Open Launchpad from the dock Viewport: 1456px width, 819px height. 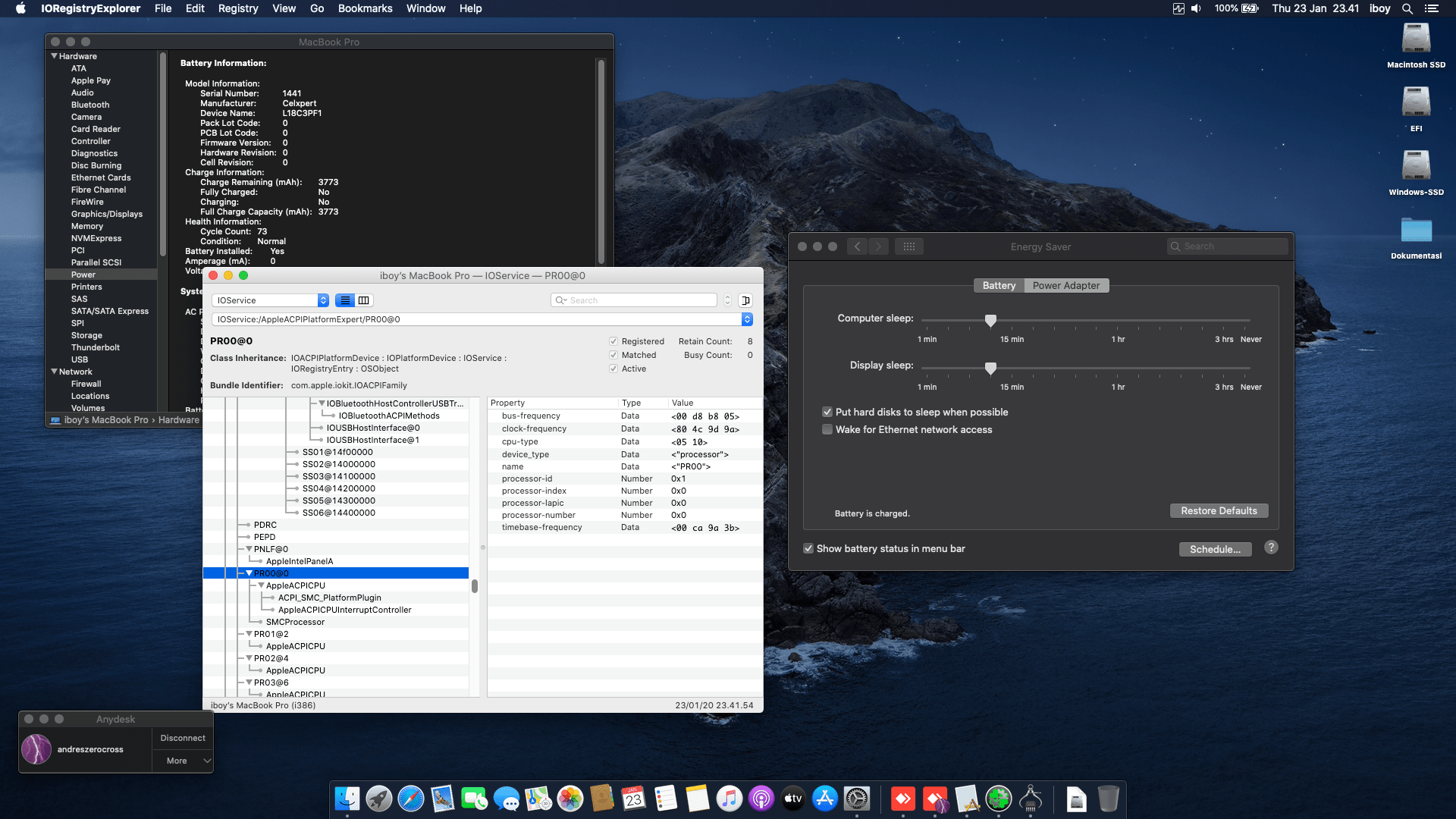tap(379, 799)
